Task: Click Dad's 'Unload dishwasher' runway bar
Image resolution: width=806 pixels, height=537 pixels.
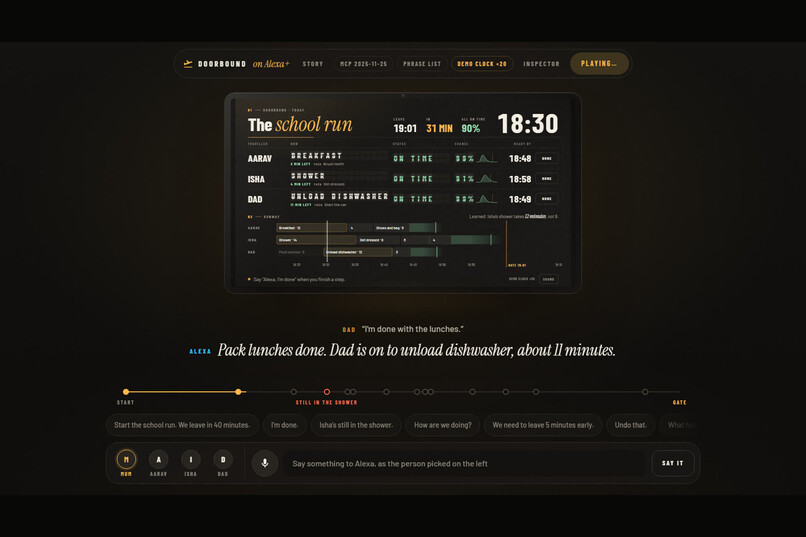Action: (x=358, y=252)
